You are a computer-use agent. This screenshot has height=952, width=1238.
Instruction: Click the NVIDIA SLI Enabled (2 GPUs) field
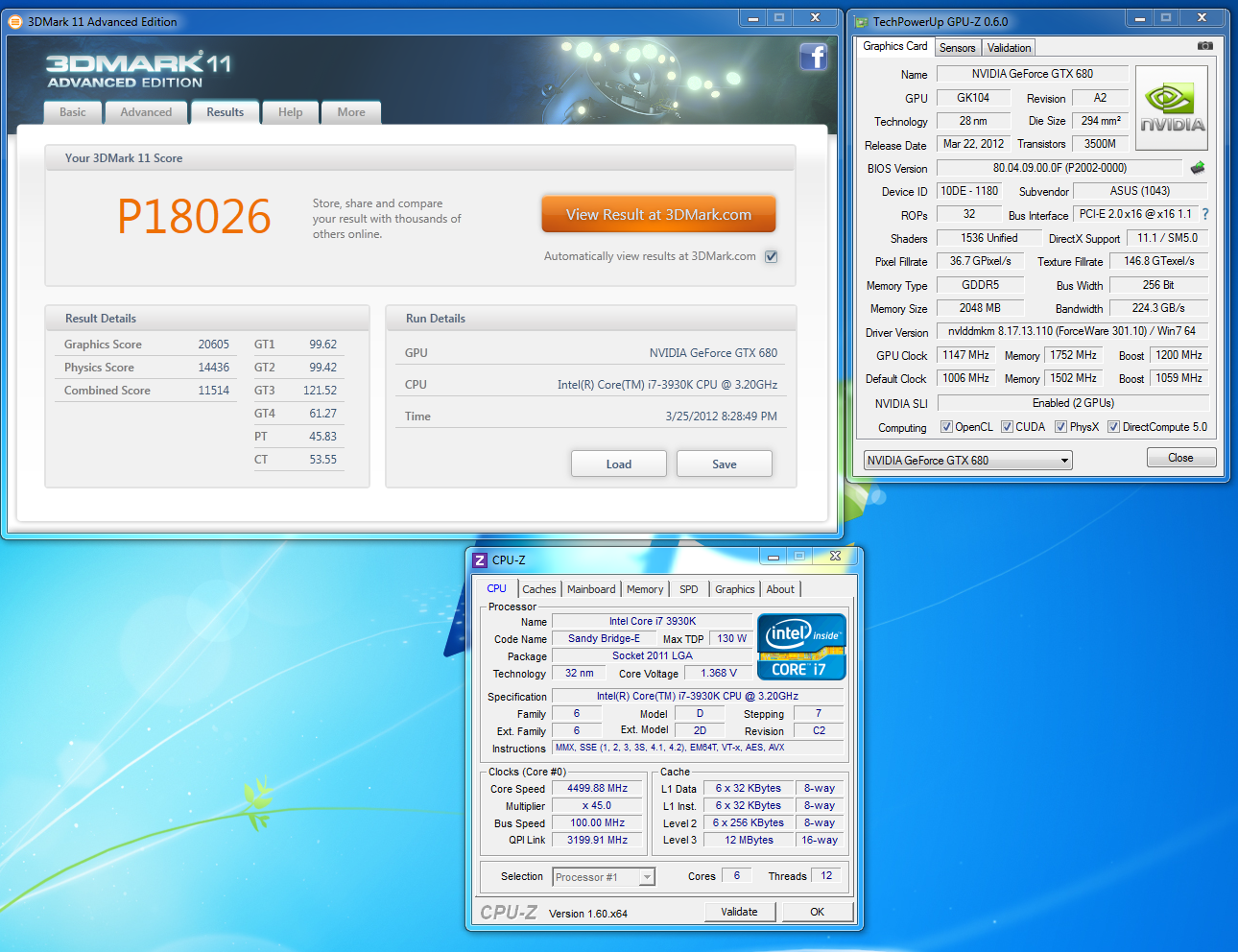pos(1072,403)
